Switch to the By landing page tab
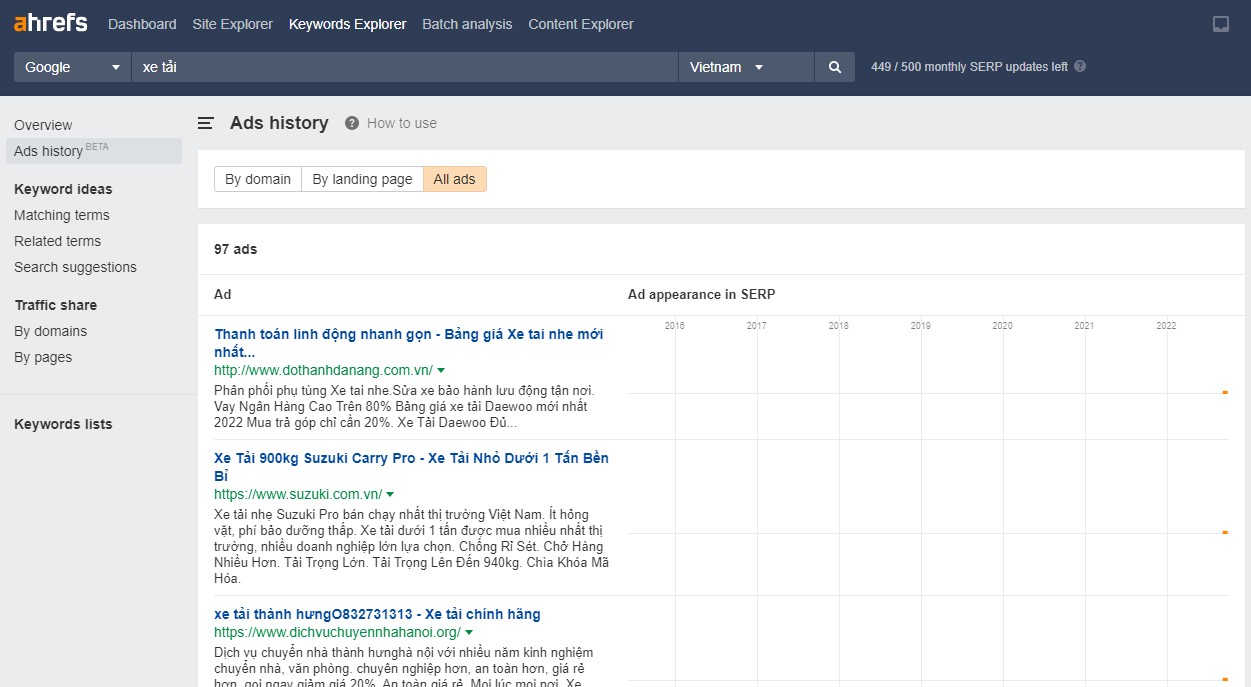Screen dimensions: 1251x687 point(362,179)
